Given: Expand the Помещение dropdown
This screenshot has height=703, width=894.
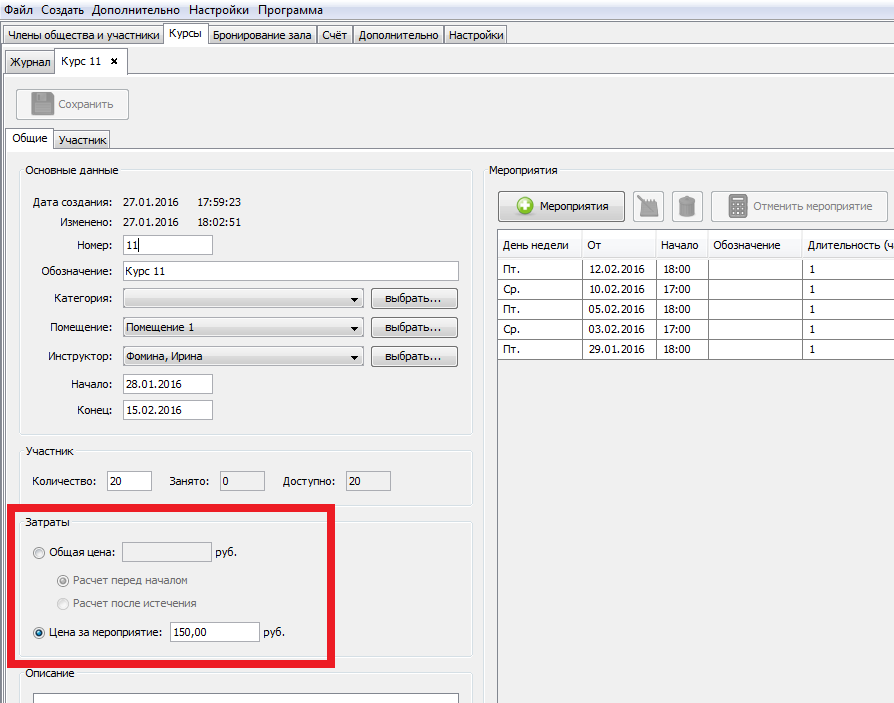Looking at the screenshot, I should (x=243, y=327).
